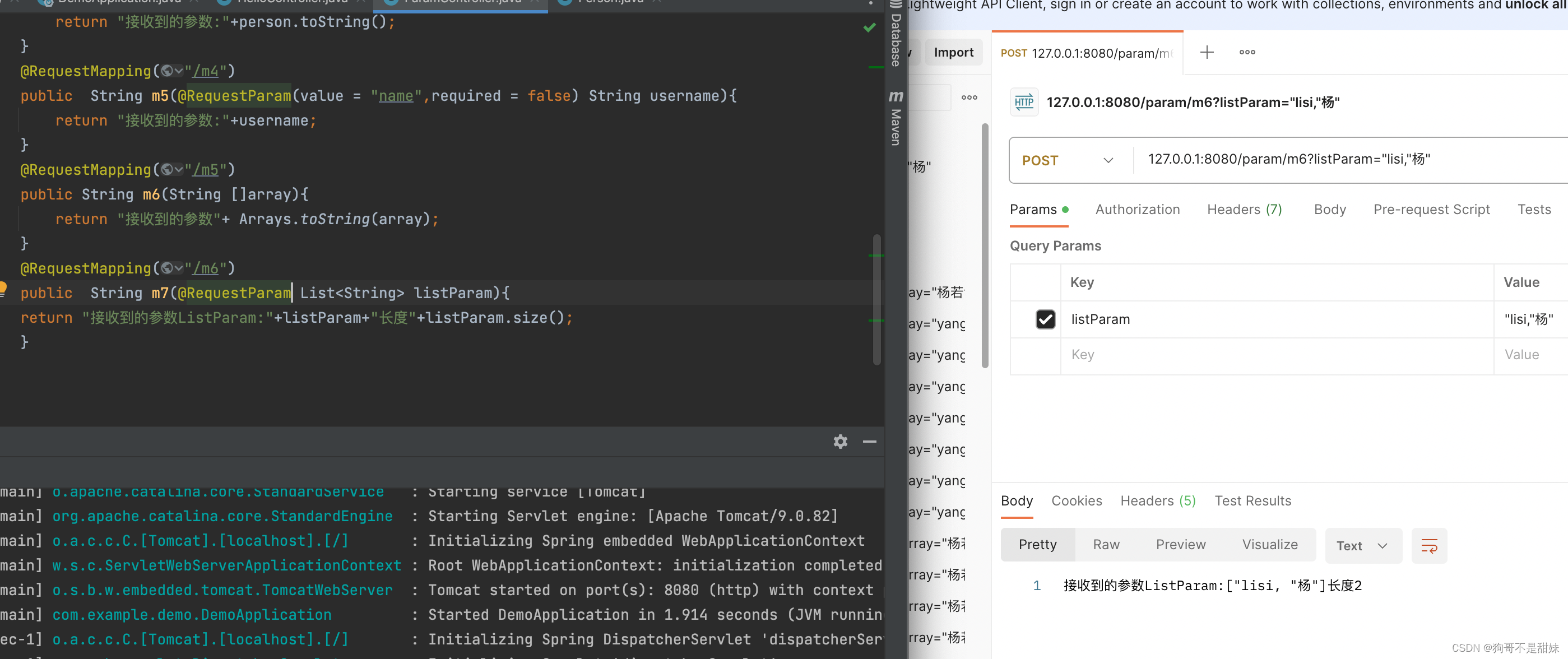
Task: Toggle line wrap icon in response body
Action: 1428,546
